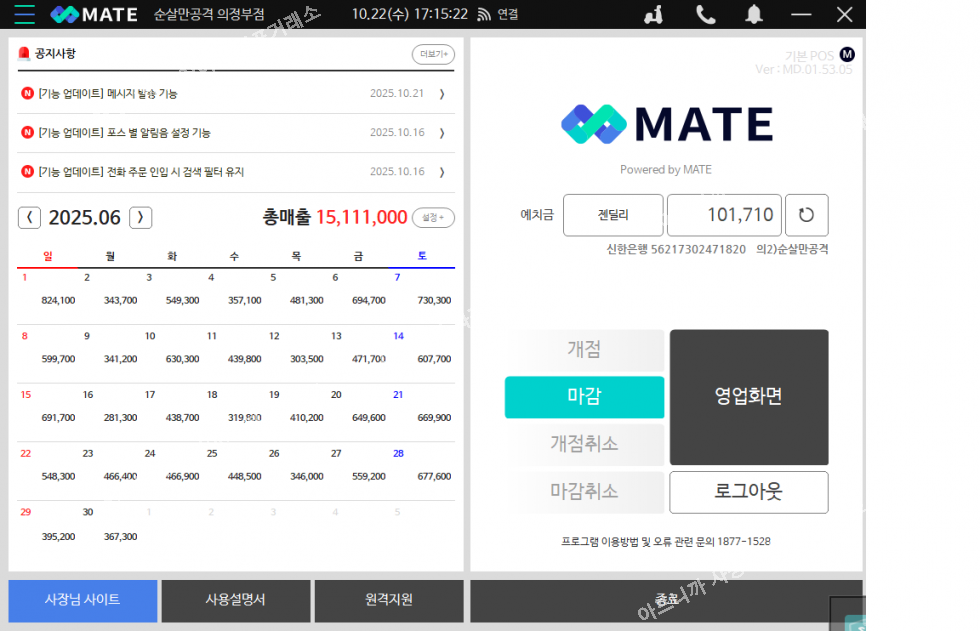Open the notification bell icon

point(754,14)
